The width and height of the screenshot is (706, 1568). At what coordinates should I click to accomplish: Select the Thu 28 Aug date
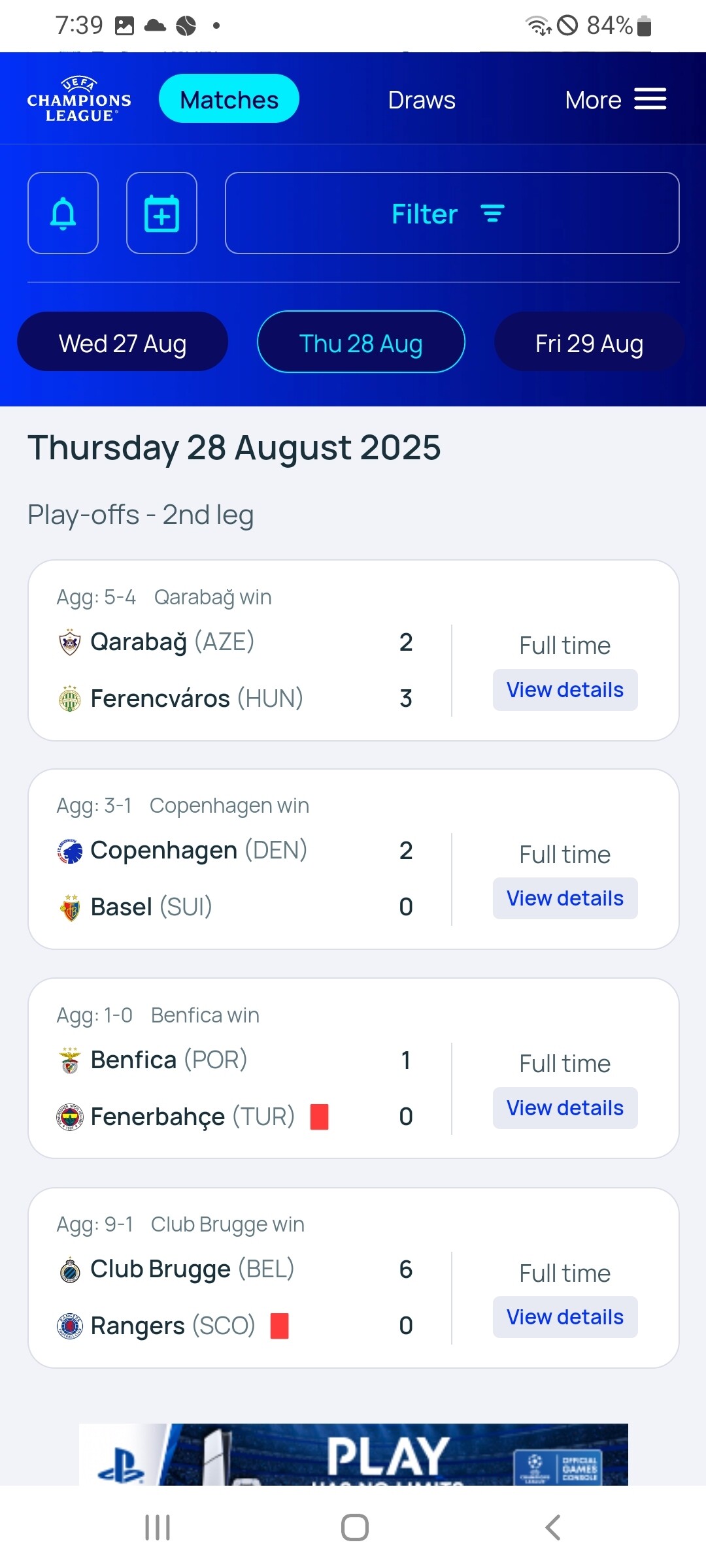[361, 342]
